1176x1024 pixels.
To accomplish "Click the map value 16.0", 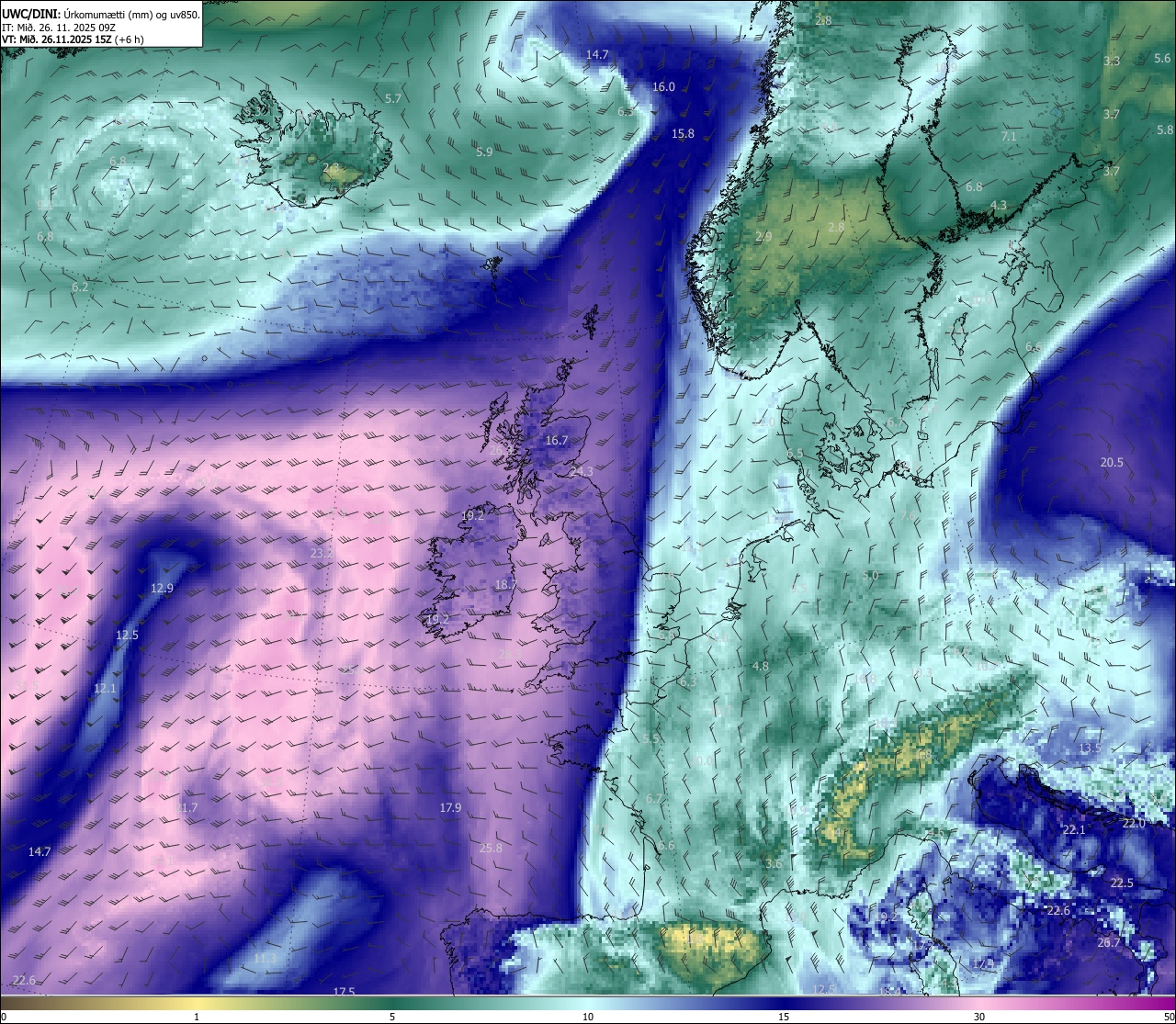I will (663, 86).
